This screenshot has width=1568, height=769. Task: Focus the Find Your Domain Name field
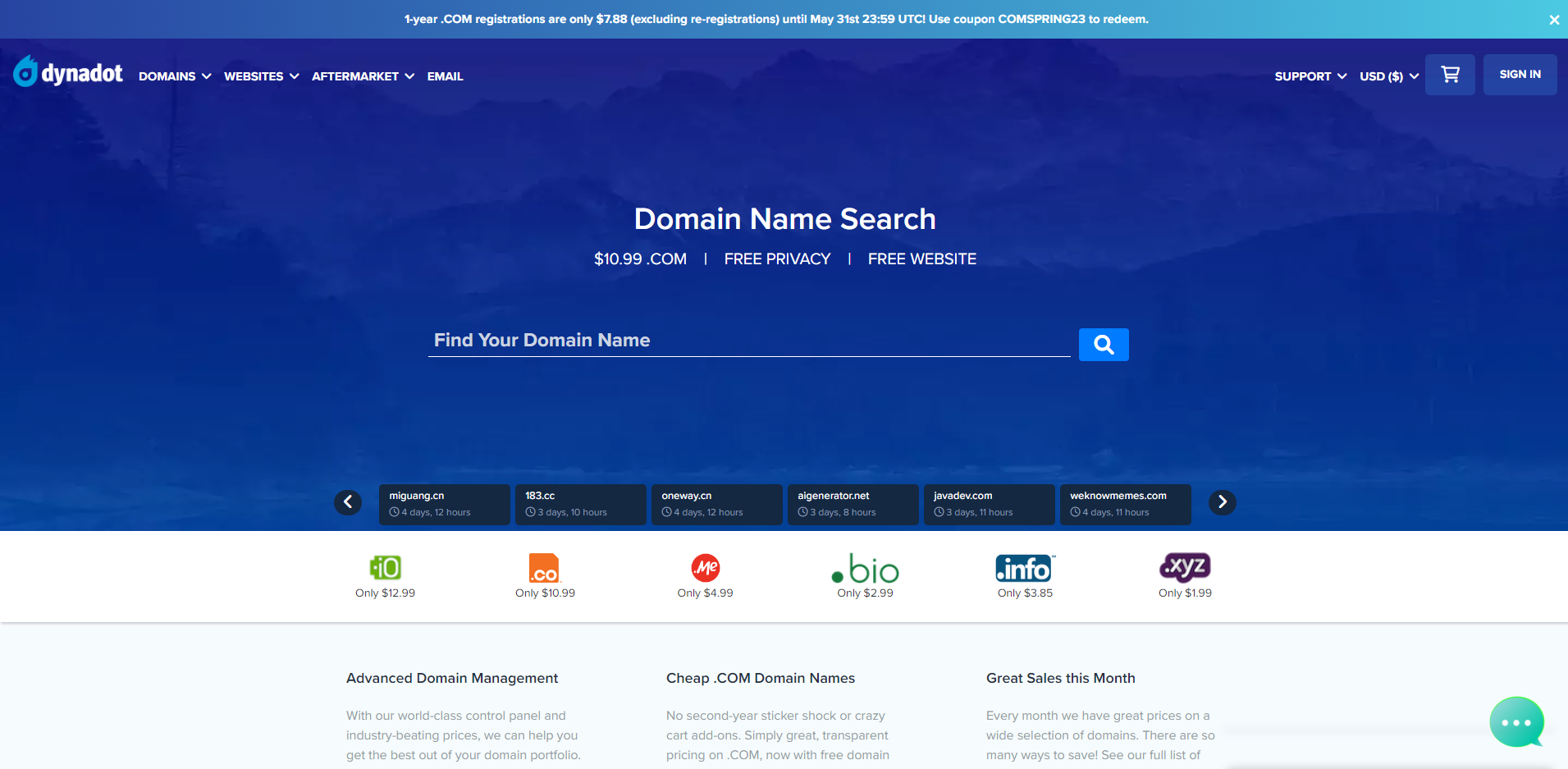point(749,341)
